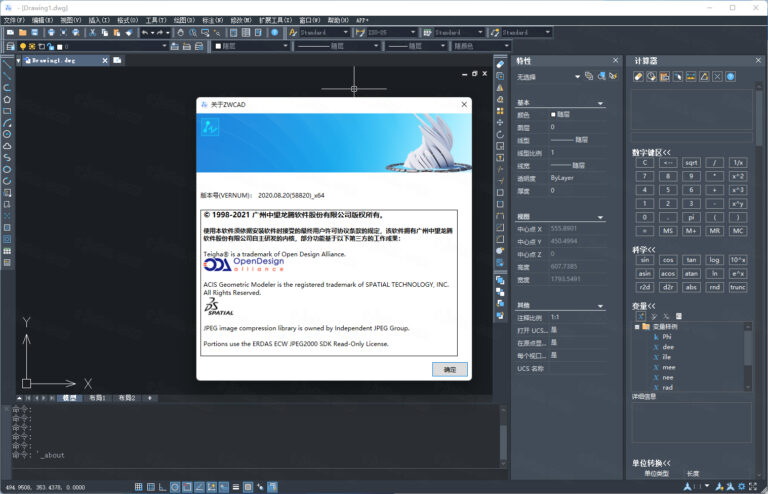Click the Print icon in toolbar
The height and width of the screenshot is (494, 768).
tap(51, 32)
